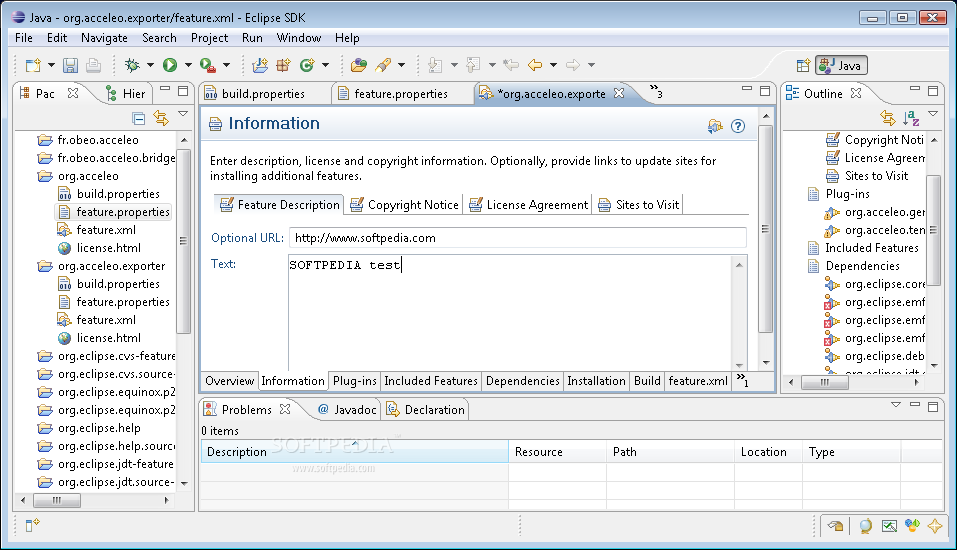
Task: Collapse all in Package Explorer
Action: tap(139, 118)
